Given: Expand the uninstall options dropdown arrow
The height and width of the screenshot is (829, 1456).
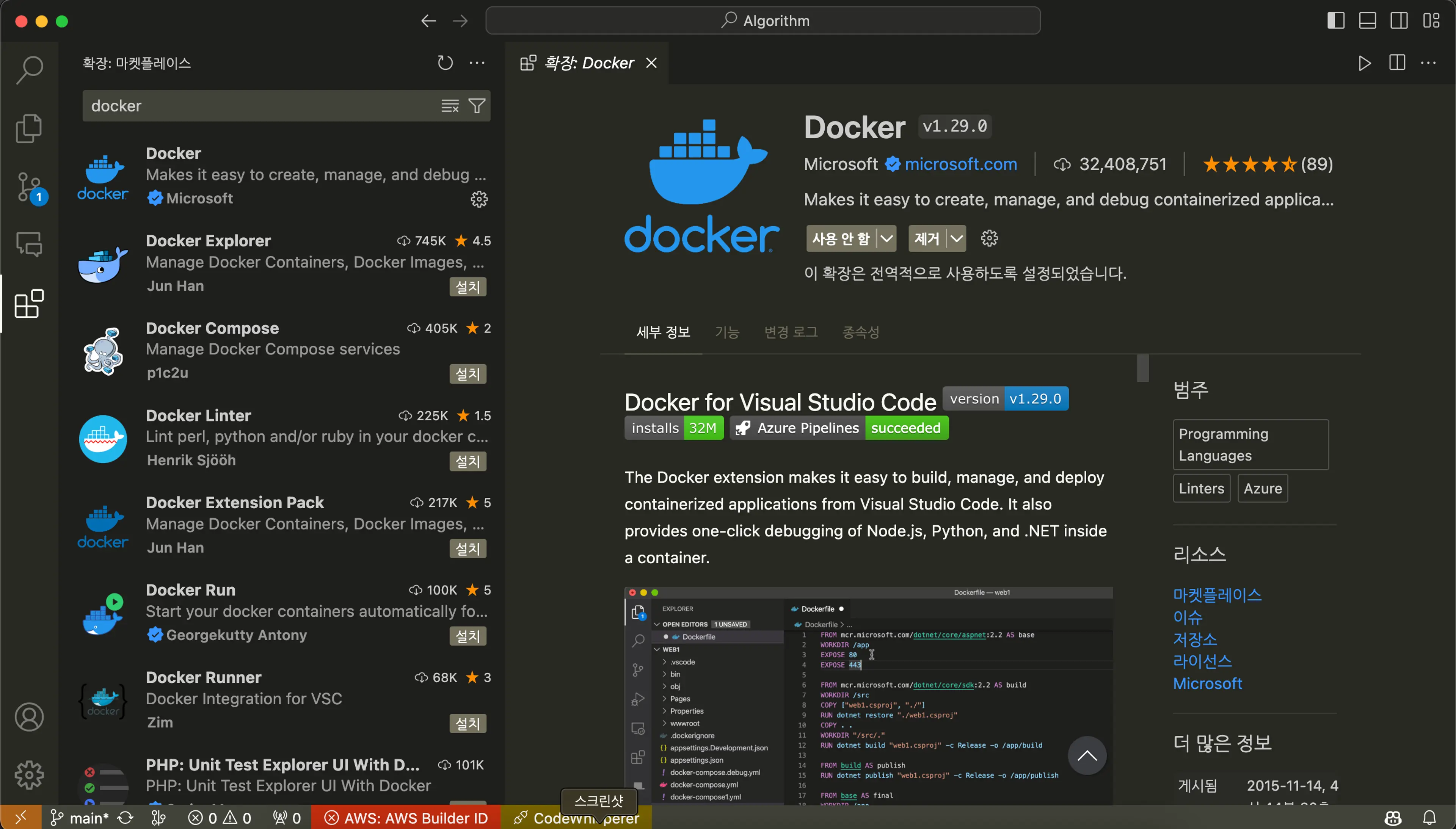Looking at the screenshot, I should (x=957, y=238).
